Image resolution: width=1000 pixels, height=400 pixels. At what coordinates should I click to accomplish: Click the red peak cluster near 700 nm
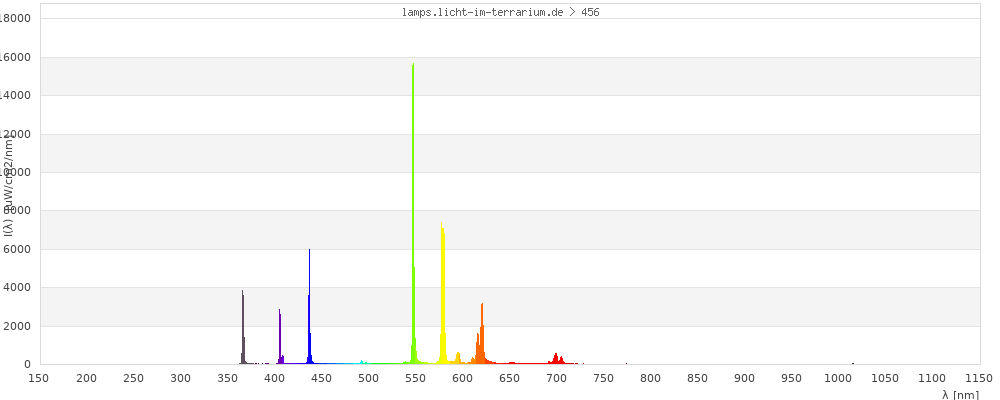point(556,358)
